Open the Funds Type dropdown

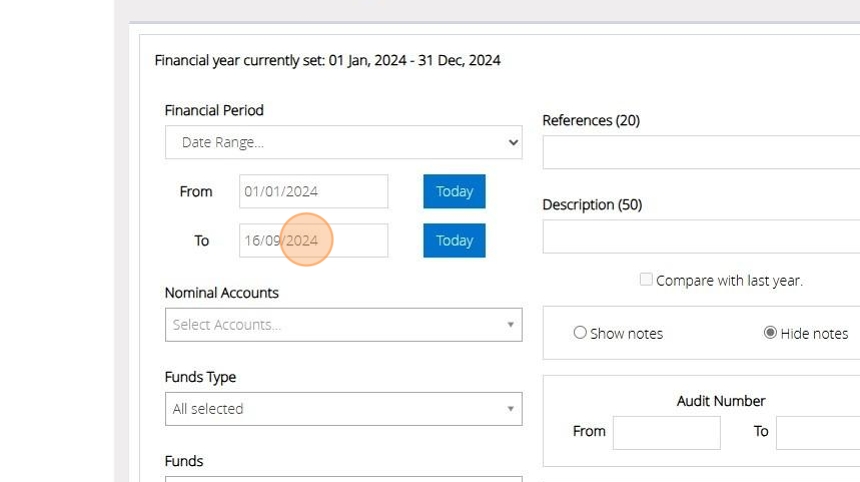coord(343,409)
